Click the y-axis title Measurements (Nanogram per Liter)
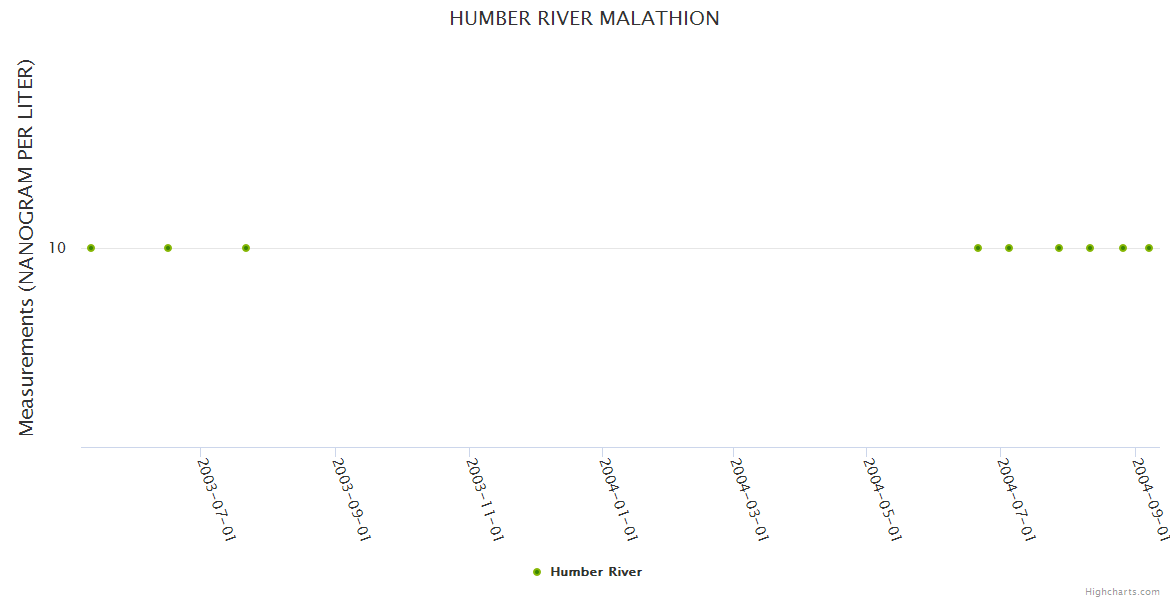Viewport: 1170px width, 600px height. (27, 248)
